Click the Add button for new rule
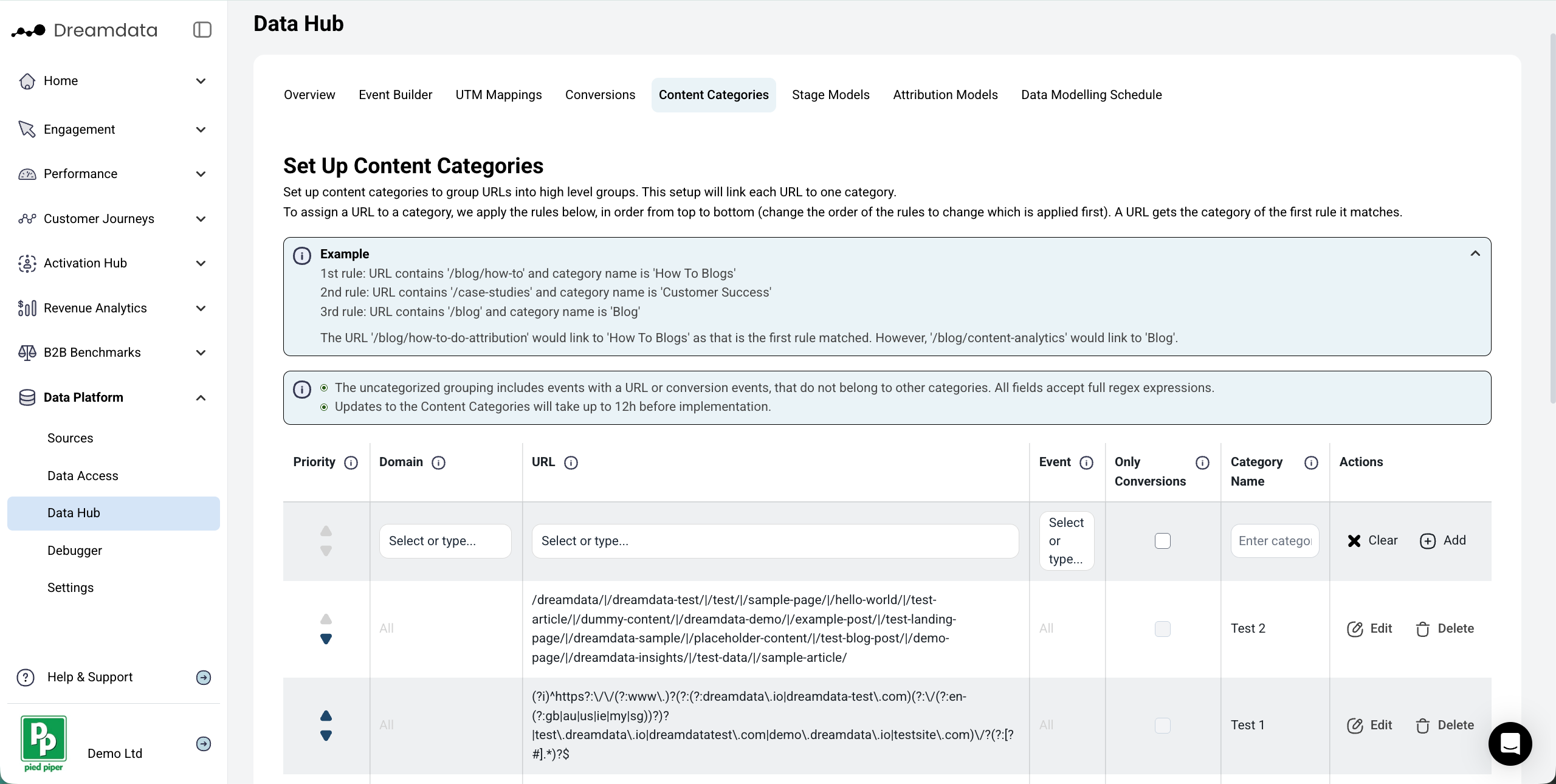 pyautogui.click(x=1442, y=540)
